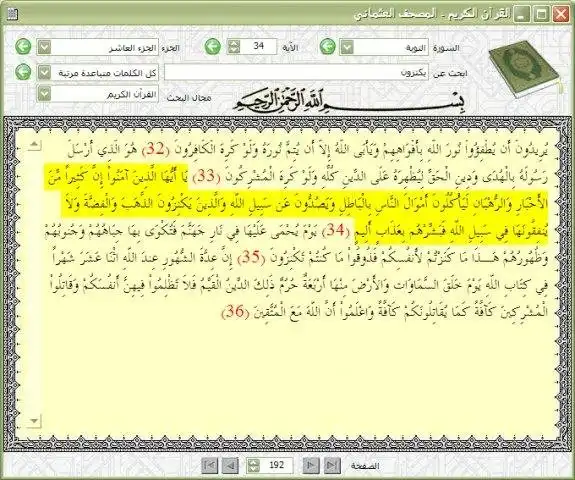Click the green go arrow beside the Juz dropdown
The height and width of the screenshot is (480, 575).
click(x=23, y=47)
